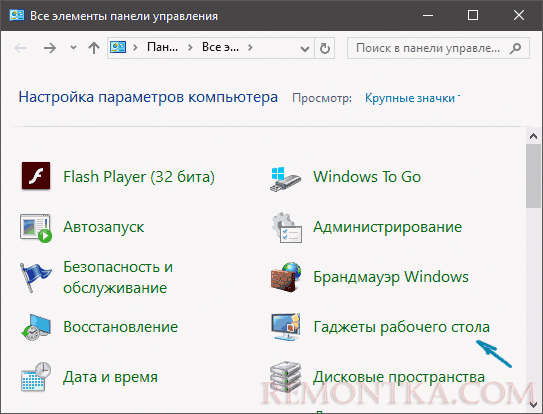This screenshot has width=543, height=414.
Task: Open Администрирование link
Action: 388,227
